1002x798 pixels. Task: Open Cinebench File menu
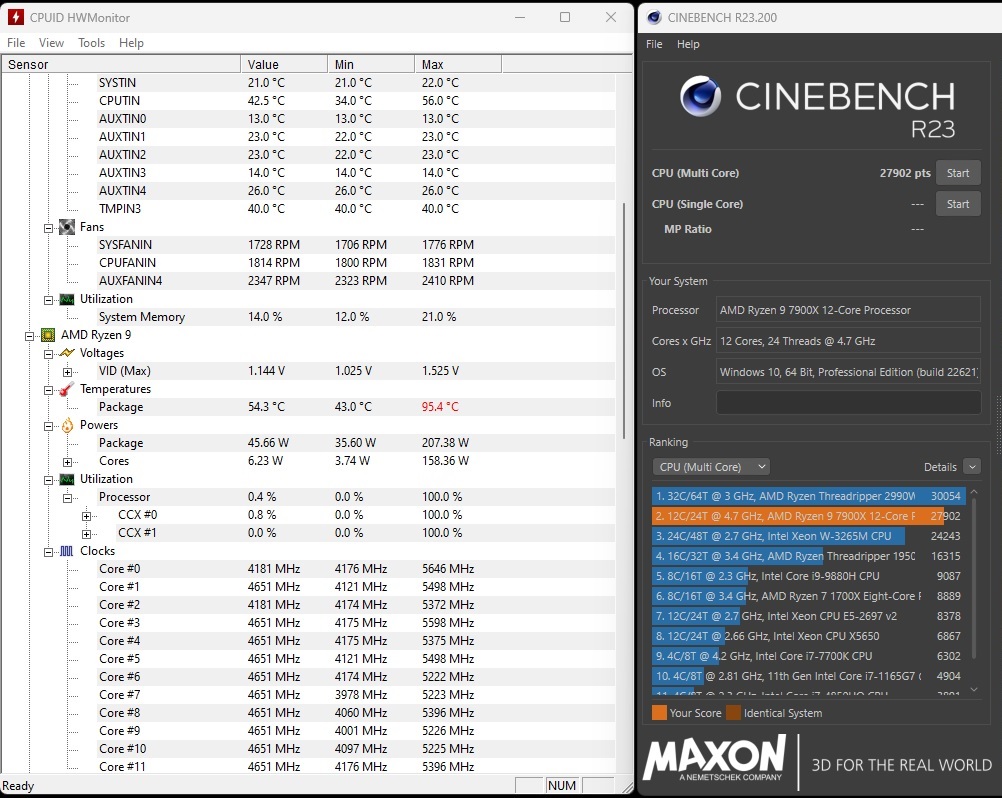pos(654,44)
